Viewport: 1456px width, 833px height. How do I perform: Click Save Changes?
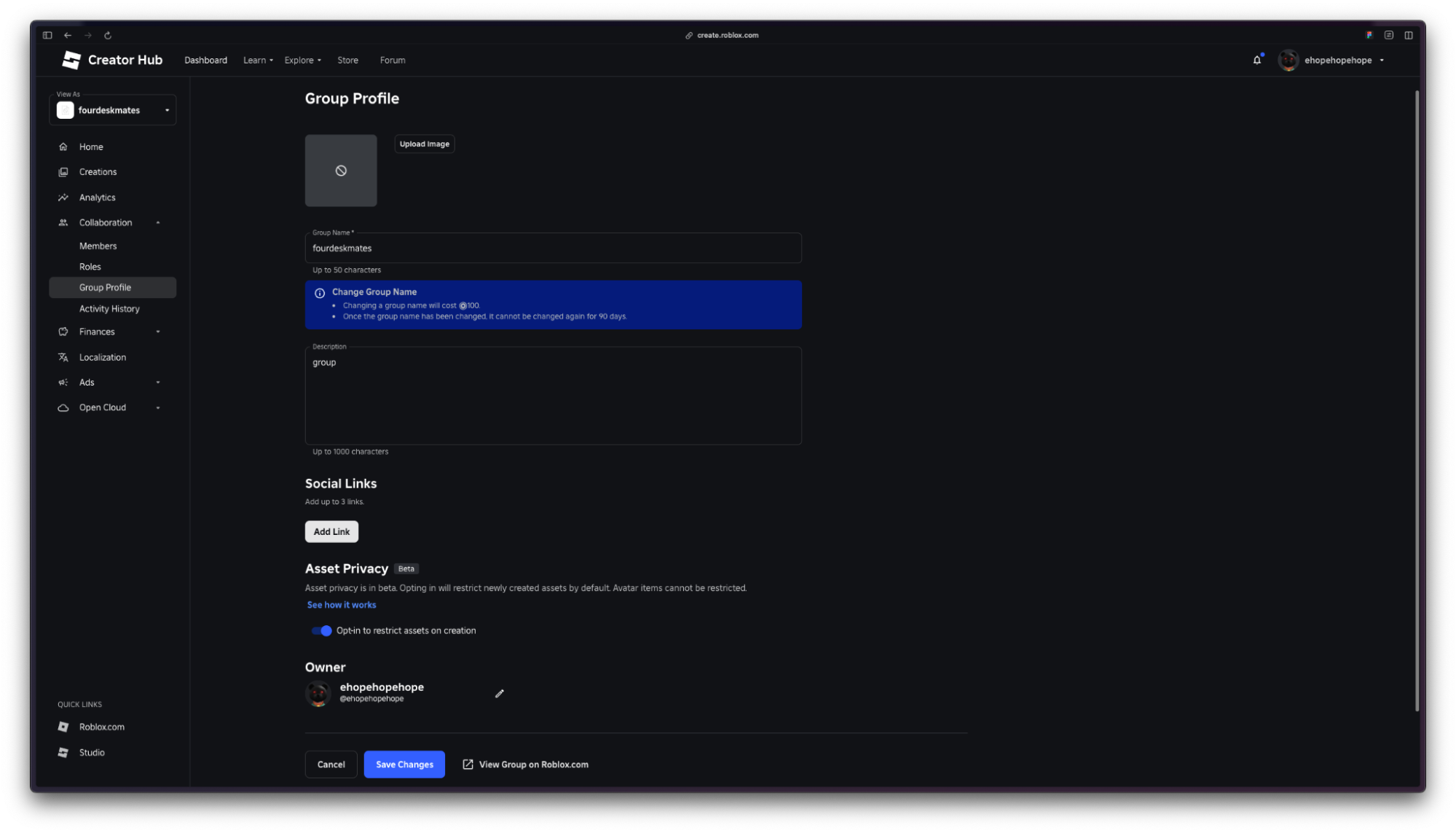(x=404, y=764)
